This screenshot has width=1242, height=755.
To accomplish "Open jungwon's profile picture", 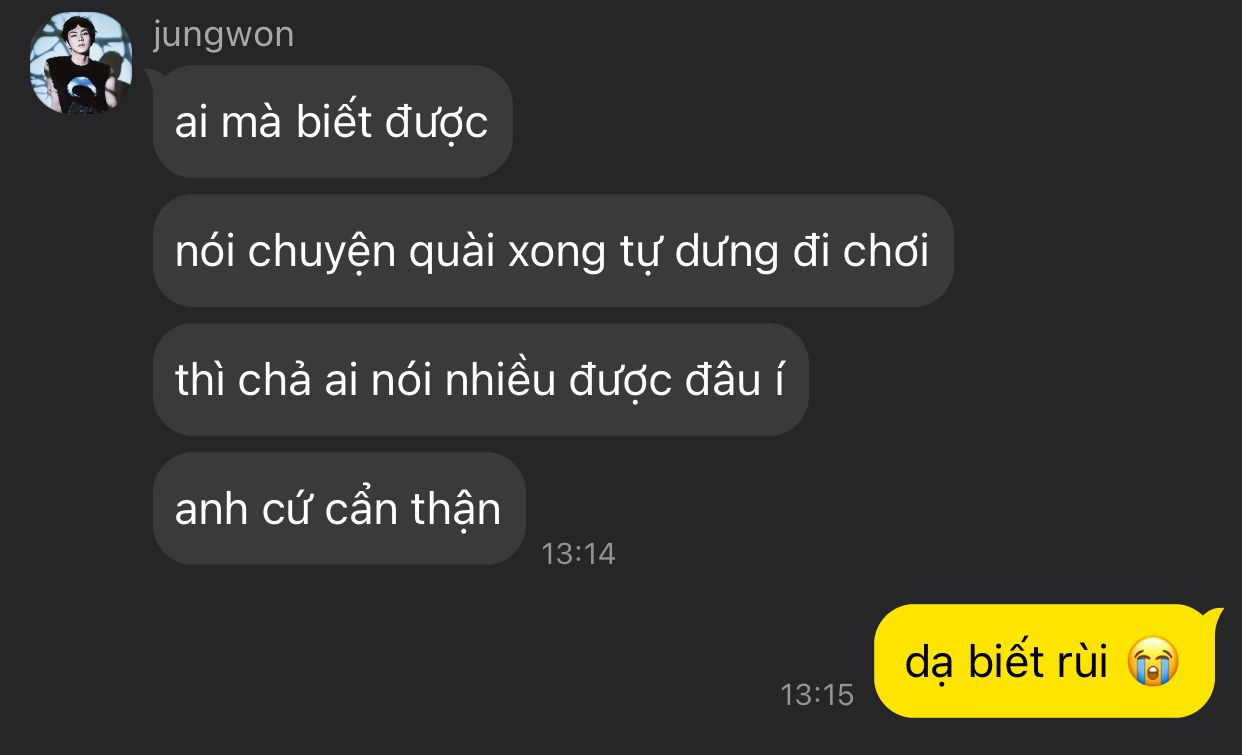I will pos(81,63).
